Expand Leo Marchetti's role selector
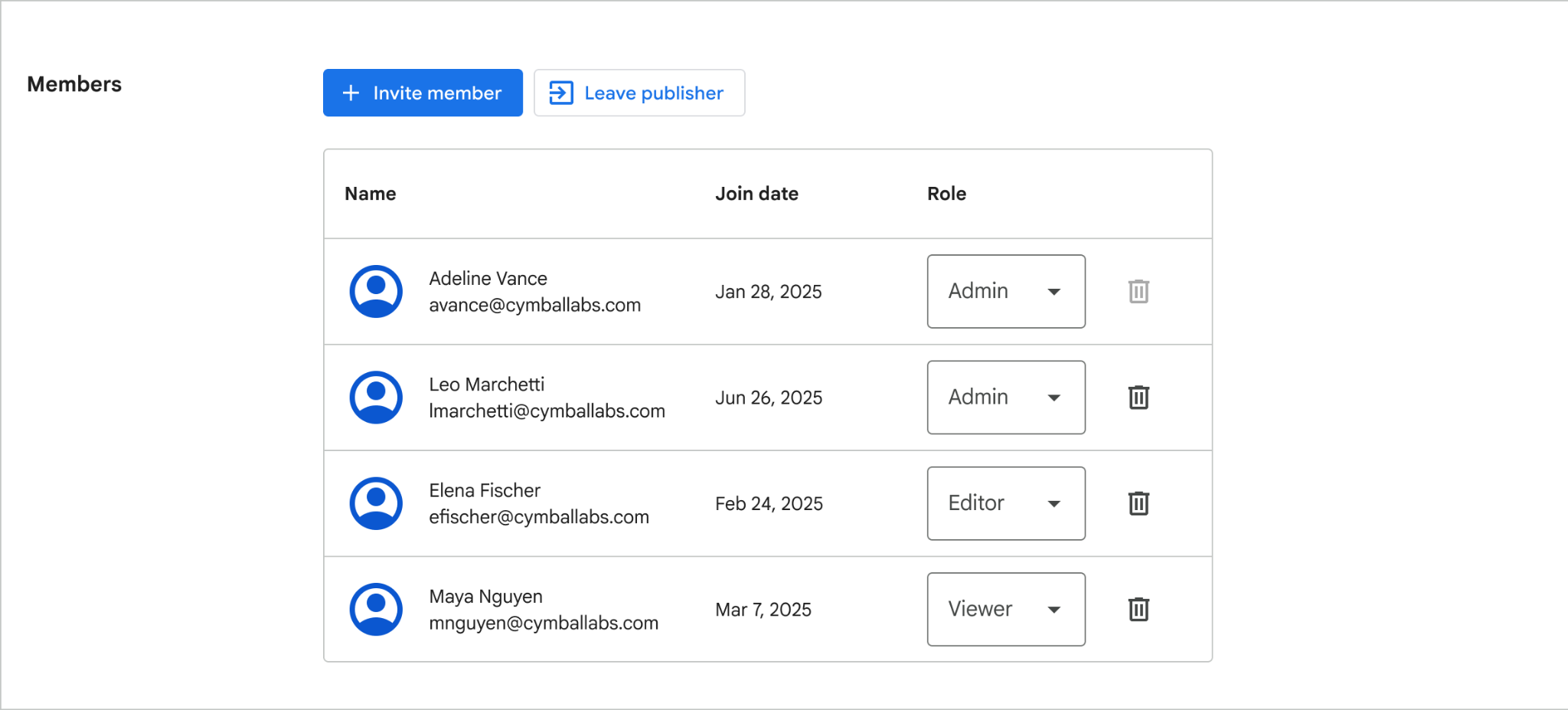Viewport: 1568px width, 710px height. click(x=1006, y=398)
